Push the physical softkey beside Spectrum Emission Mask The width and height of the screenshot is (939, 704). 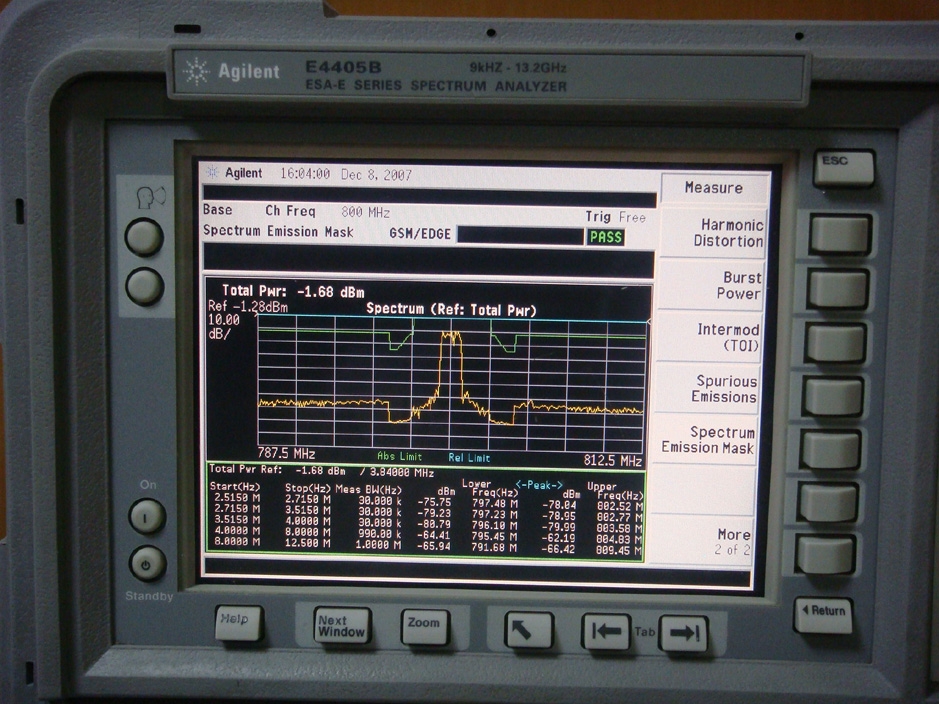click(x=831, y=449)
